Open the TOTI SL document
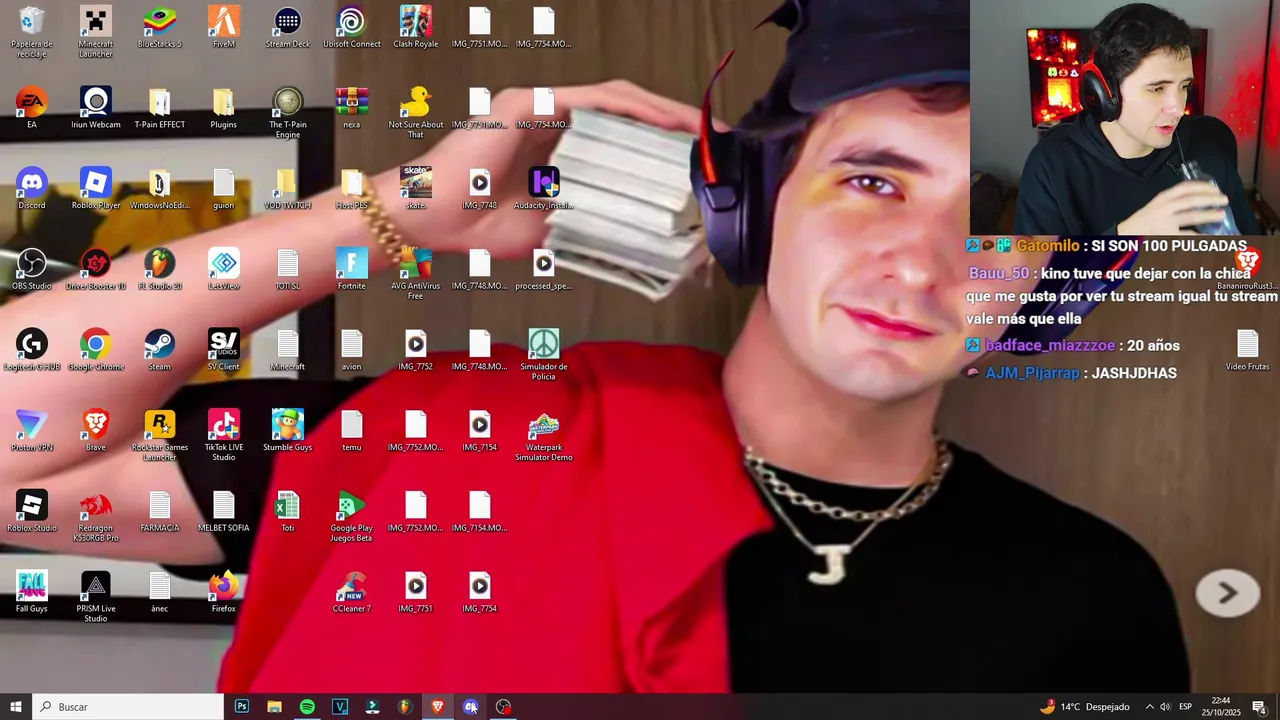Screen dimensions: 1280x720 [x=288, y=270]
